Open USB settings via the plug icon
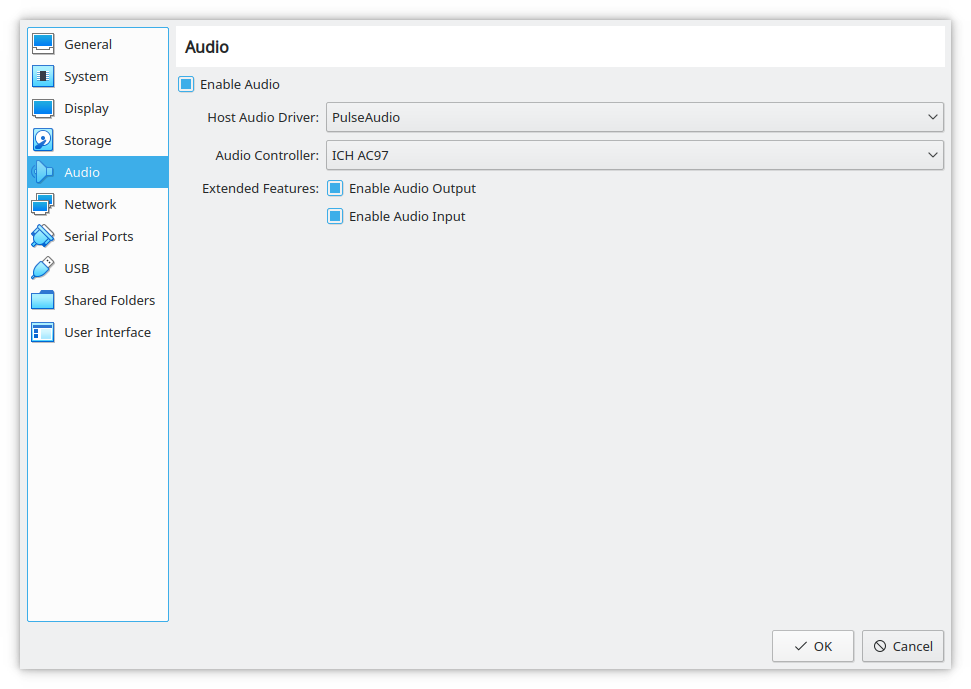 [x=43, y=268]
